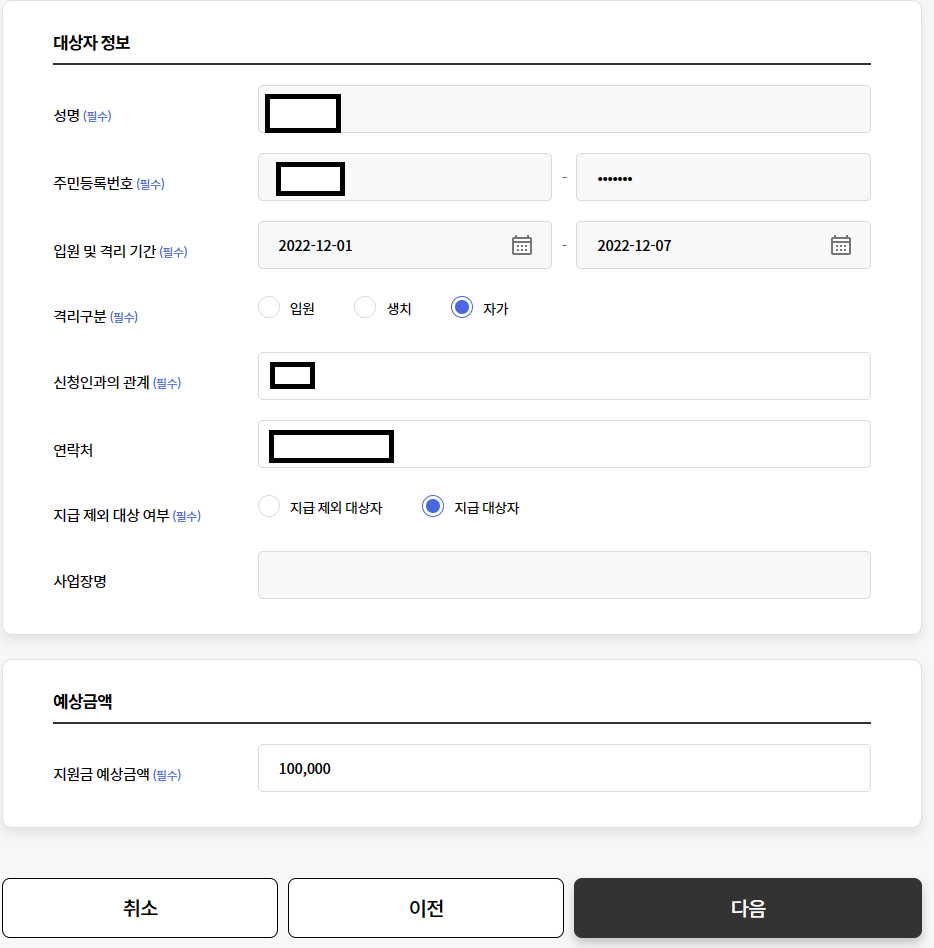Choose the 지급 제외 대상자 radio

269,506
